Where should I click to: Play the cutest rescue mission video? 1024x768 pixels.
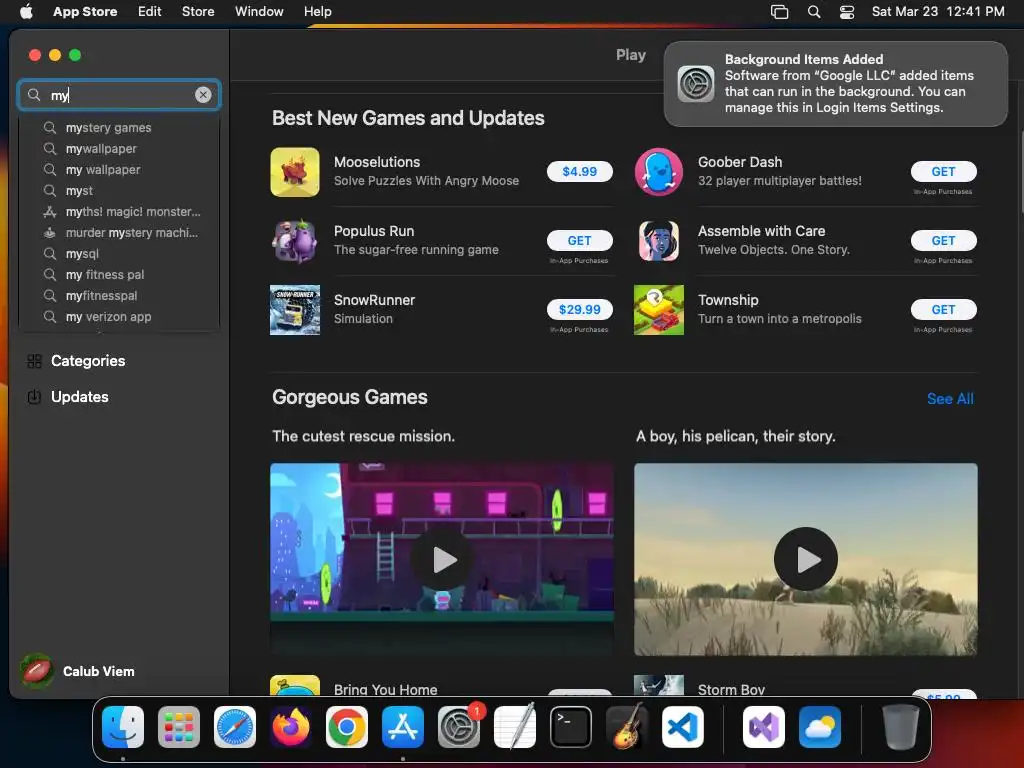(x=443, y=560)
